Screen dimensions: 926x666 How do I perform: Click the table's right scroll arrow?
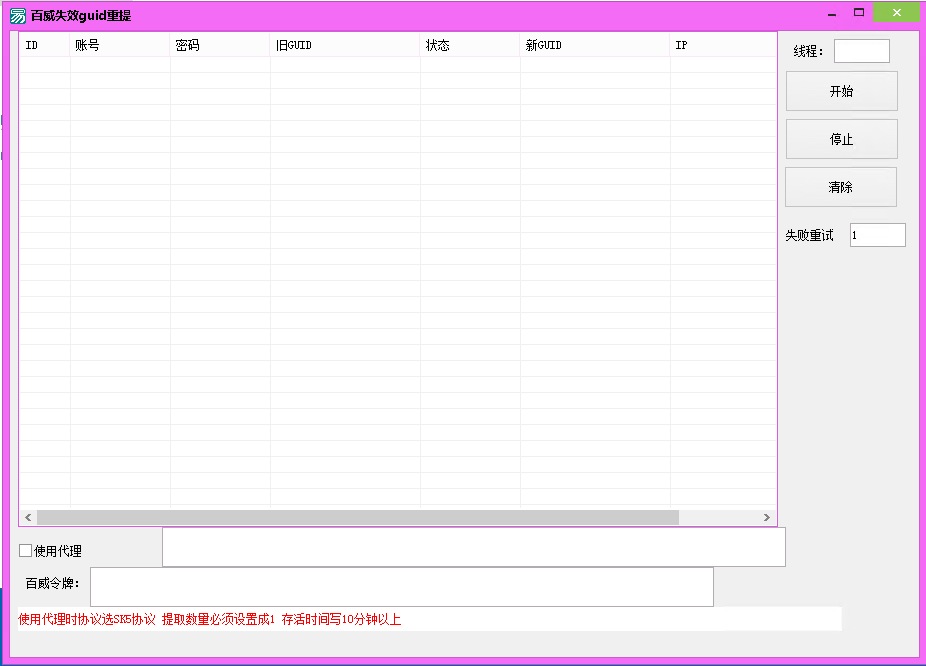coord(767,517)
